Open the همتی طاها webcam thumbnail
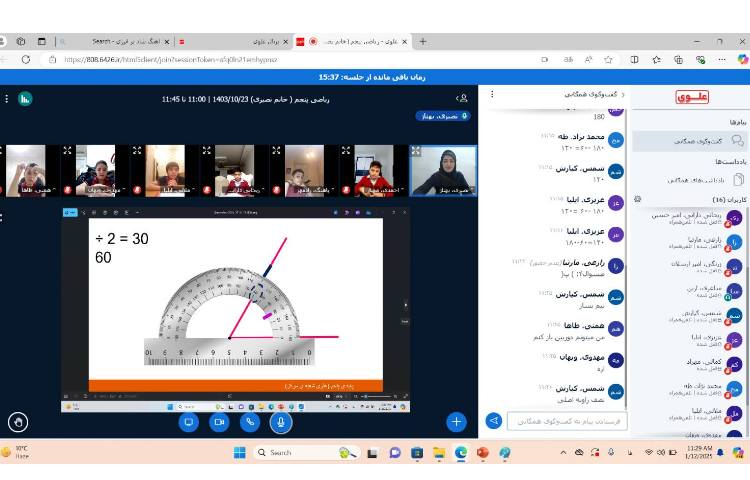The image size is (750, 480). (27, 171)
